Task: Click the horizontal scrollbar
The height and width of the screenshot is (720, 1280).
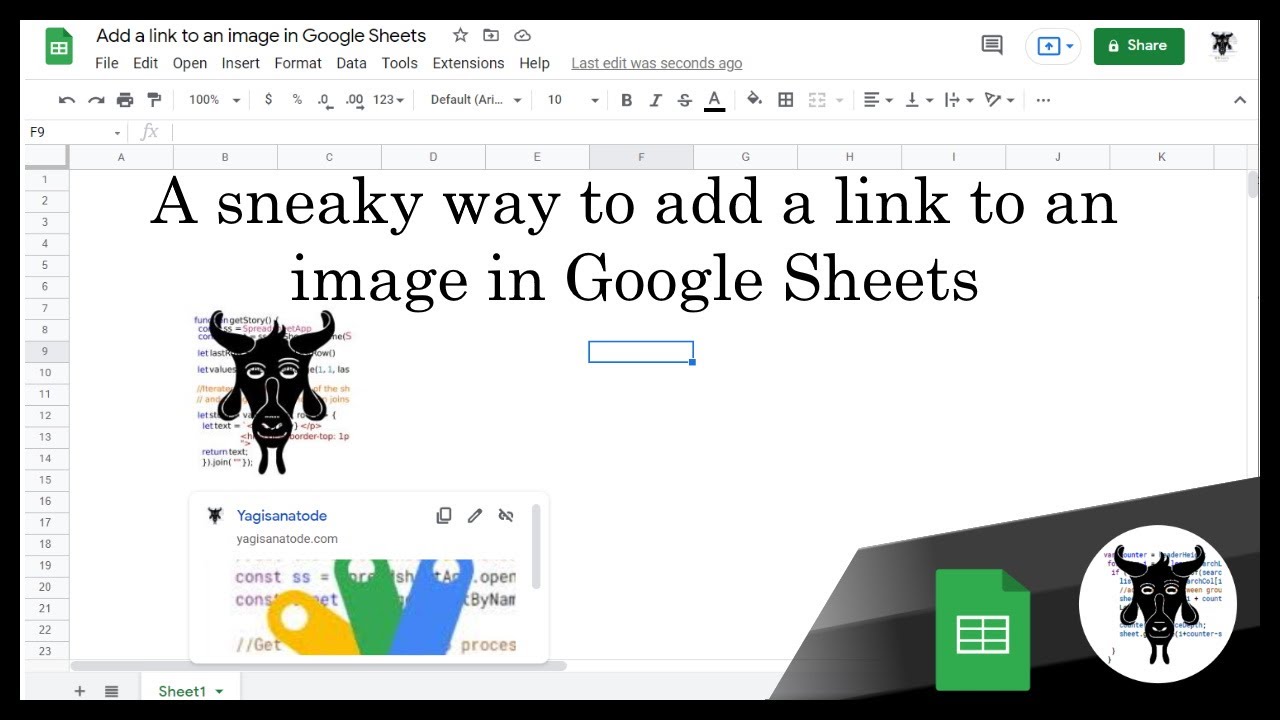Action: 318,666
